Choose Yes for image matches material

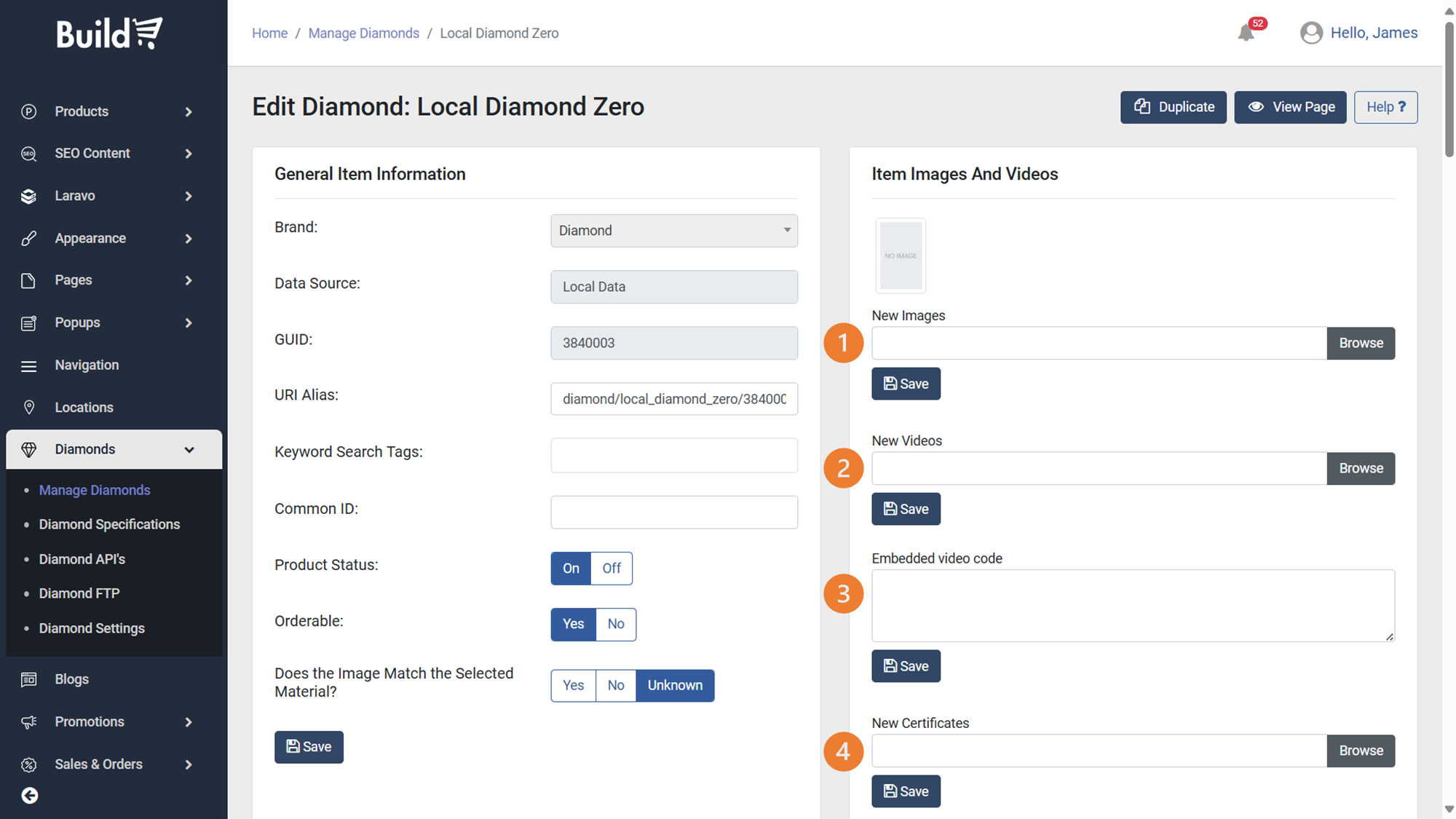(x=573, y=685)
